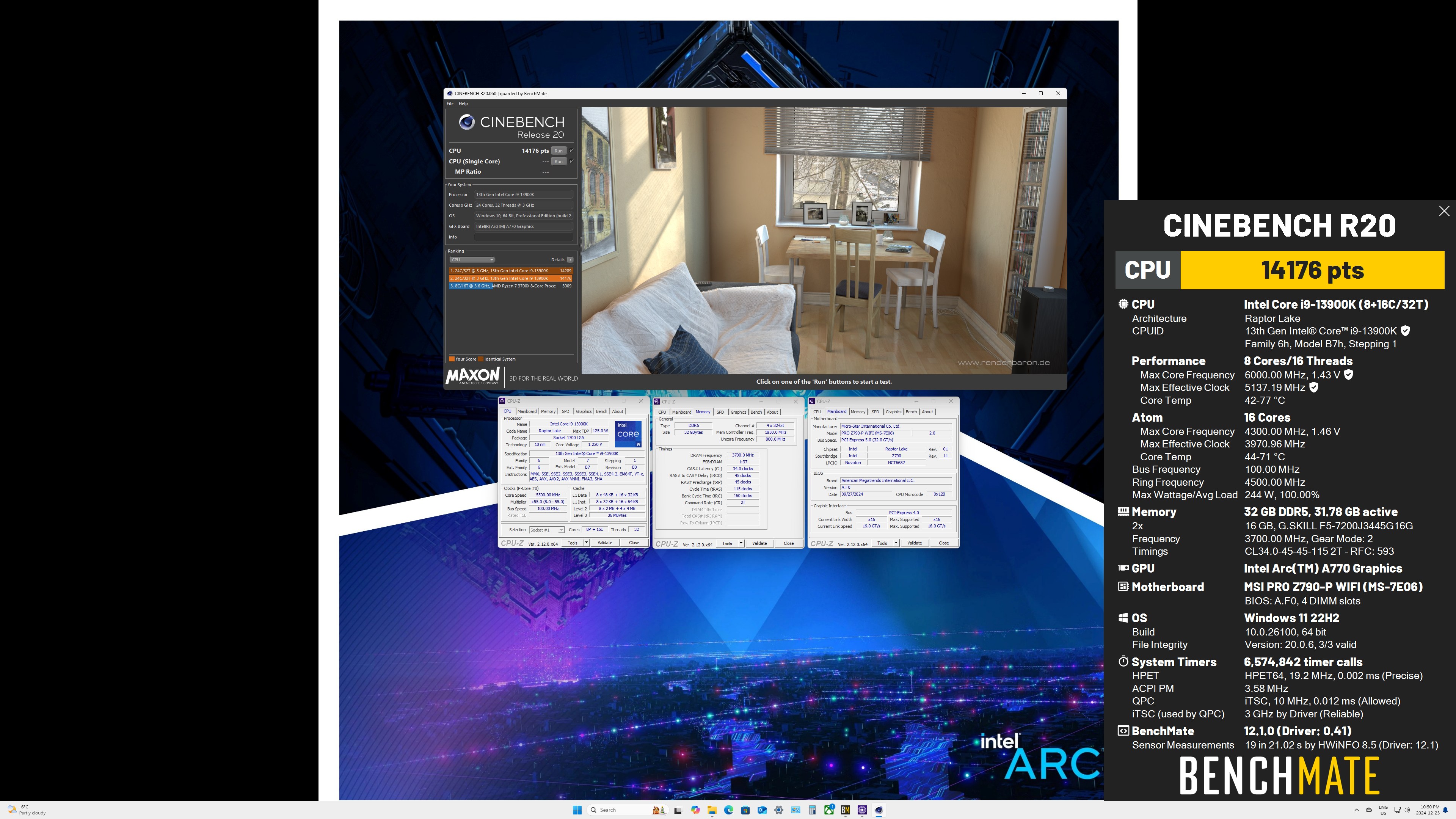This screenshot has width=1456, height=819.
Task: Open the Windows Start menu
Action: click(x=577, y=810)
